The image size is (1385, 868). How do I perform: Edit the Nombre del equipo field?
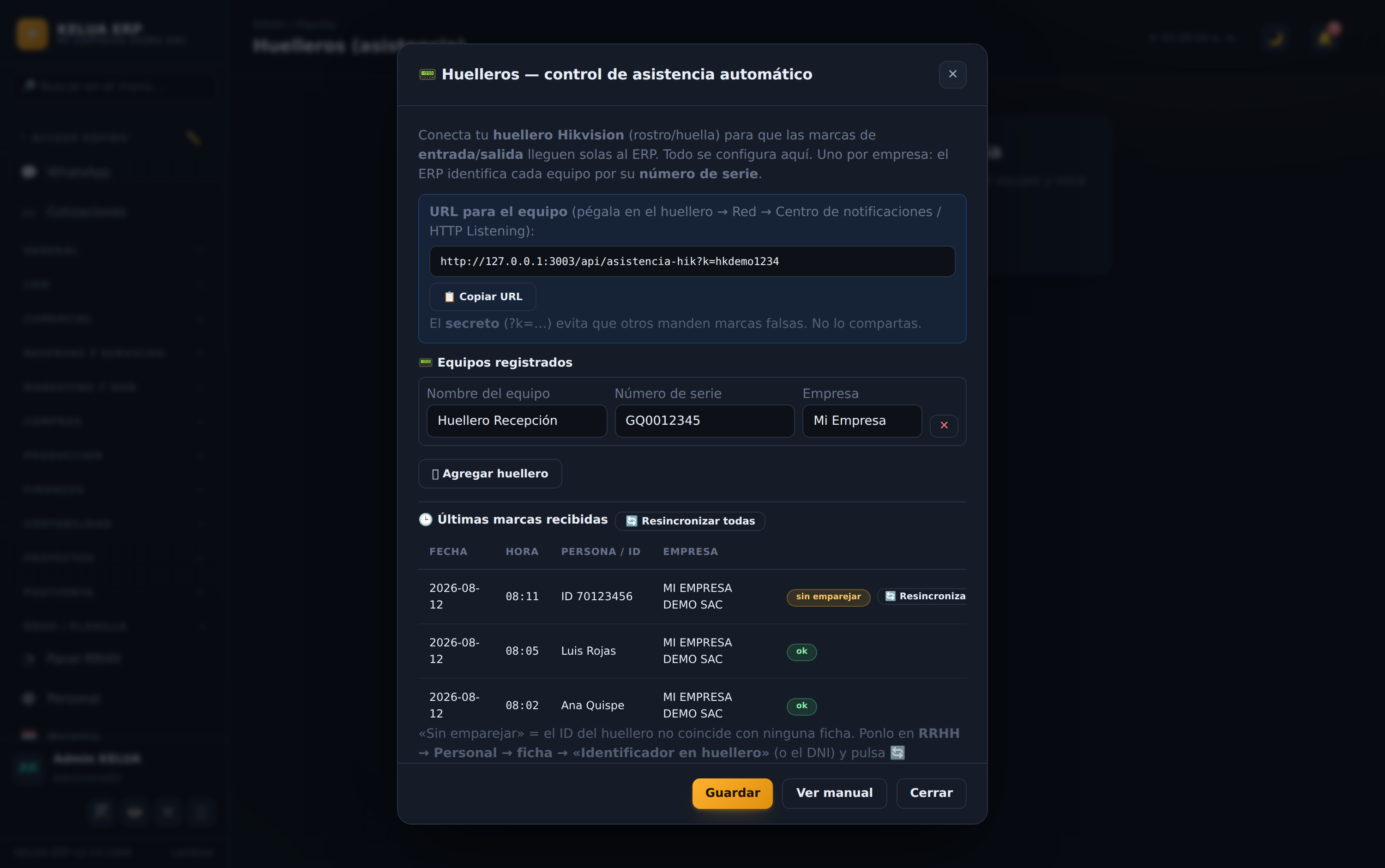[516, 421]
